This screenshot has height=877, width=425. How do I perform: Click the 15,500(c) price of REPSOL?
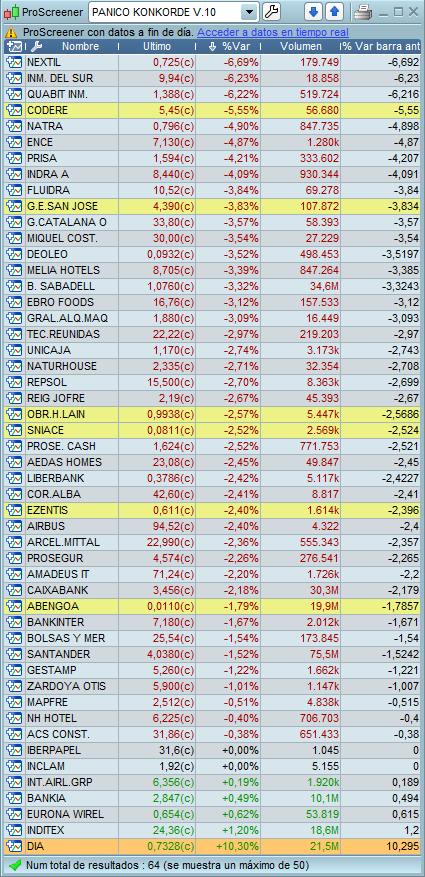tap(171, 383)
